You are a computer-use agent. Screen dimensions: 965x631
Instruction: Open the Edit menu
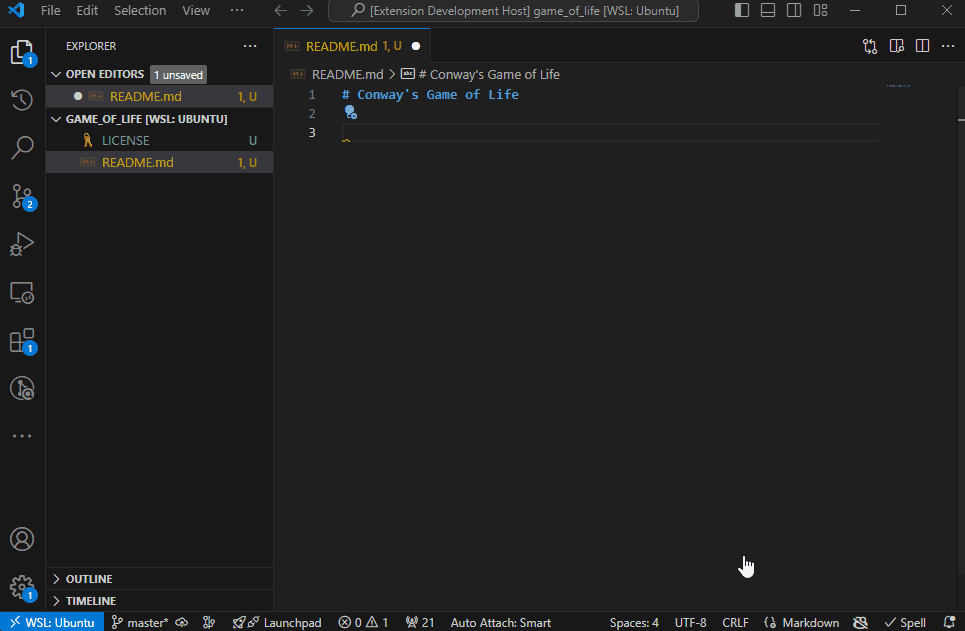(x=87, y=10)
